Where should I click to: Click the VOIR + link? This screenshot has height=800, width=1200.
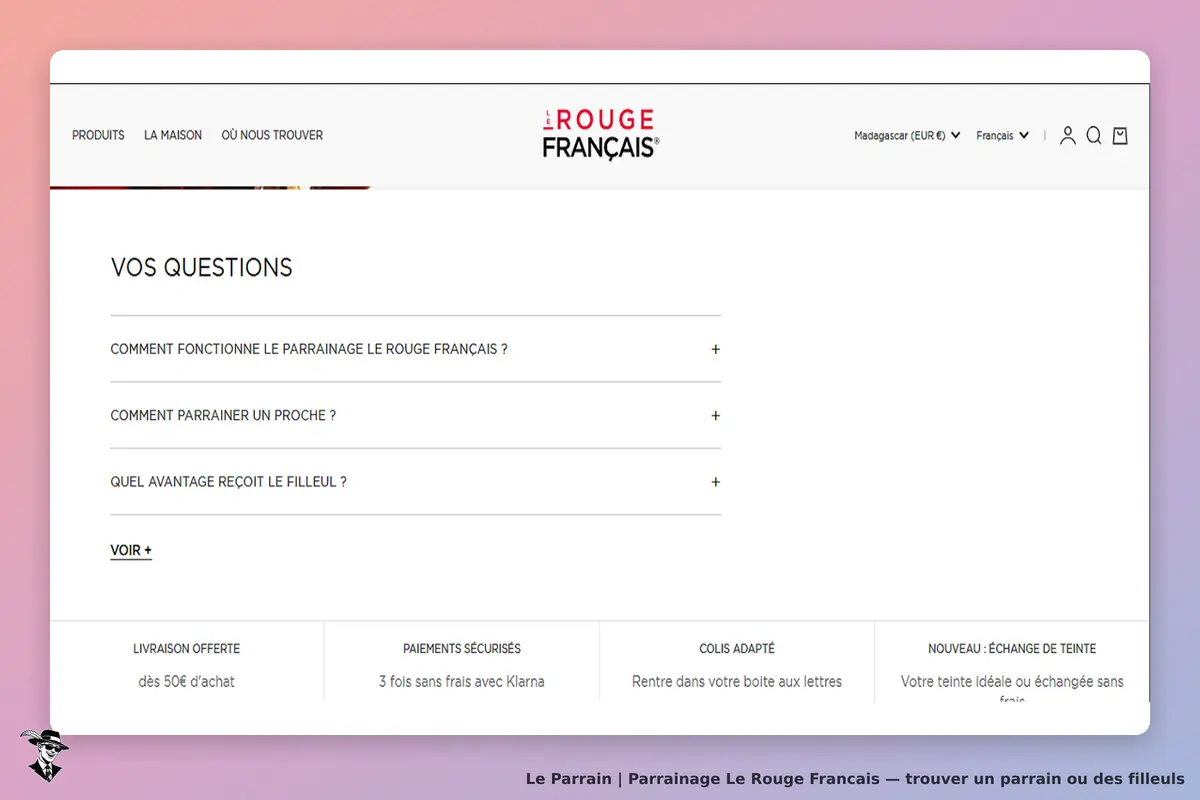[131, 550]
